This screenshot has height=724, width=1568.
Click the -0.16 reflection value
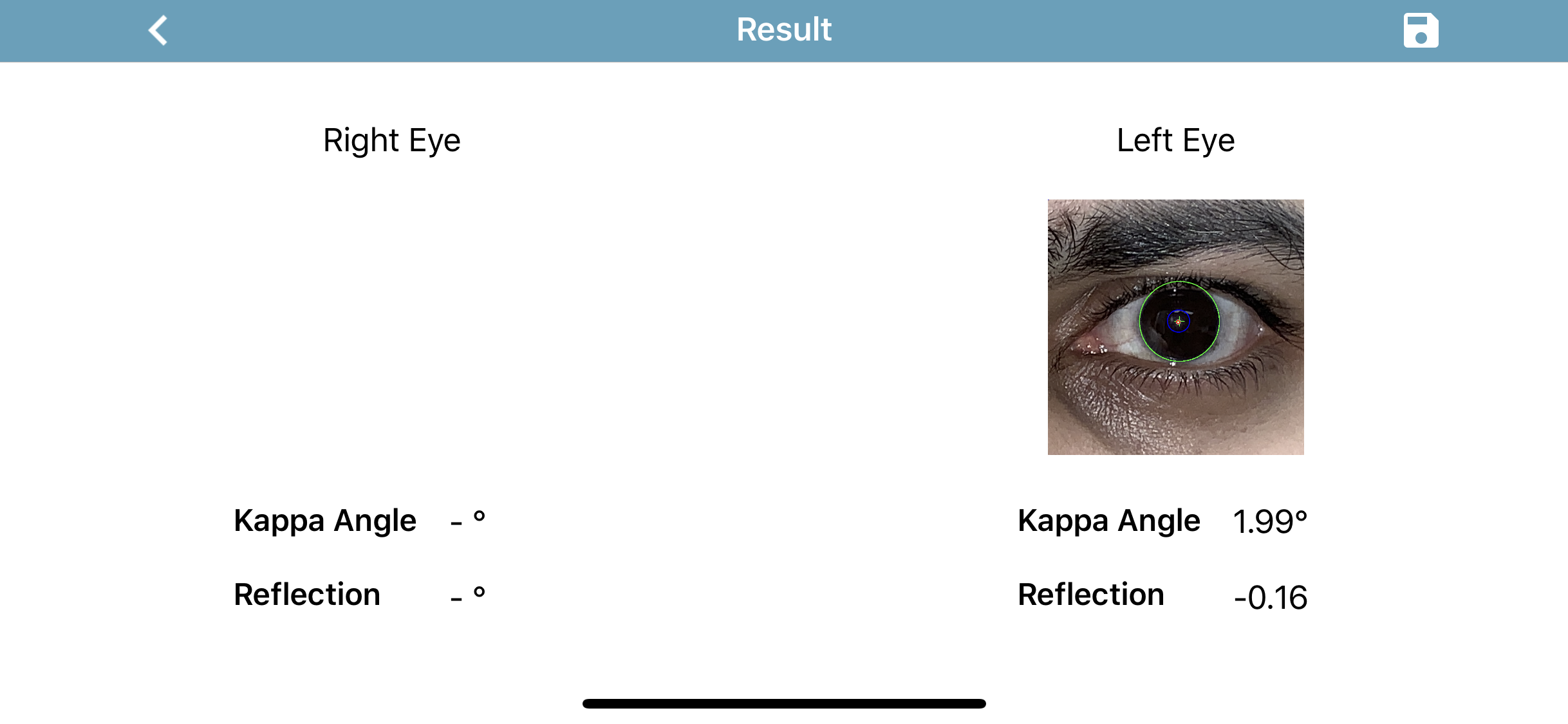pyautogui.click(x=1270, y=597)
